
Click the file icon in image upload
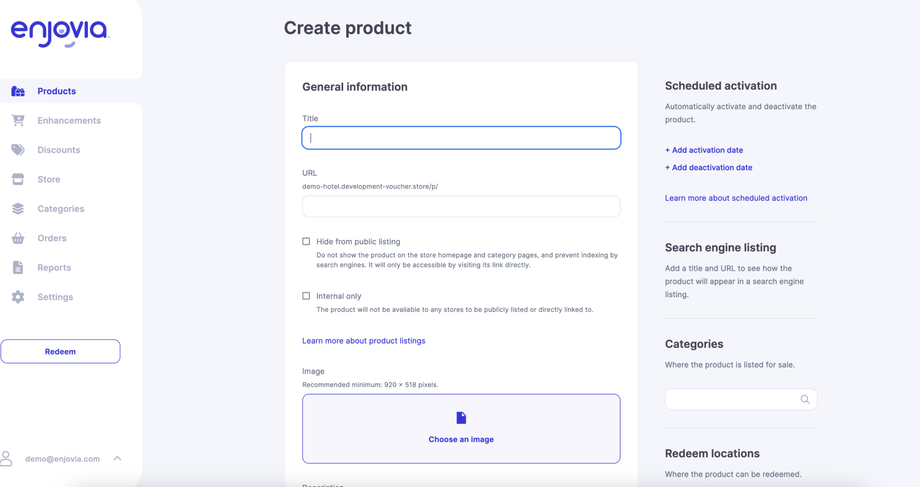point(461,418)
